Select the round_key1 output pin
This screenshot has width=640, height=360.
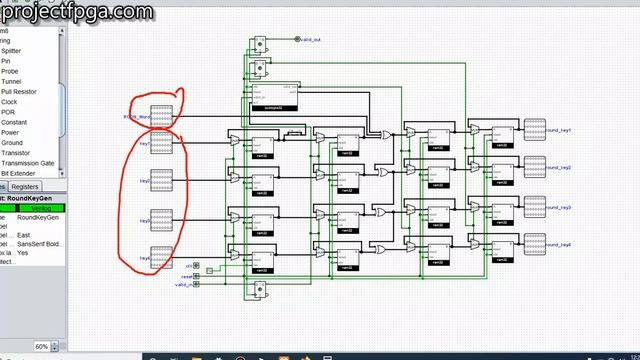[x=535, y=130]
